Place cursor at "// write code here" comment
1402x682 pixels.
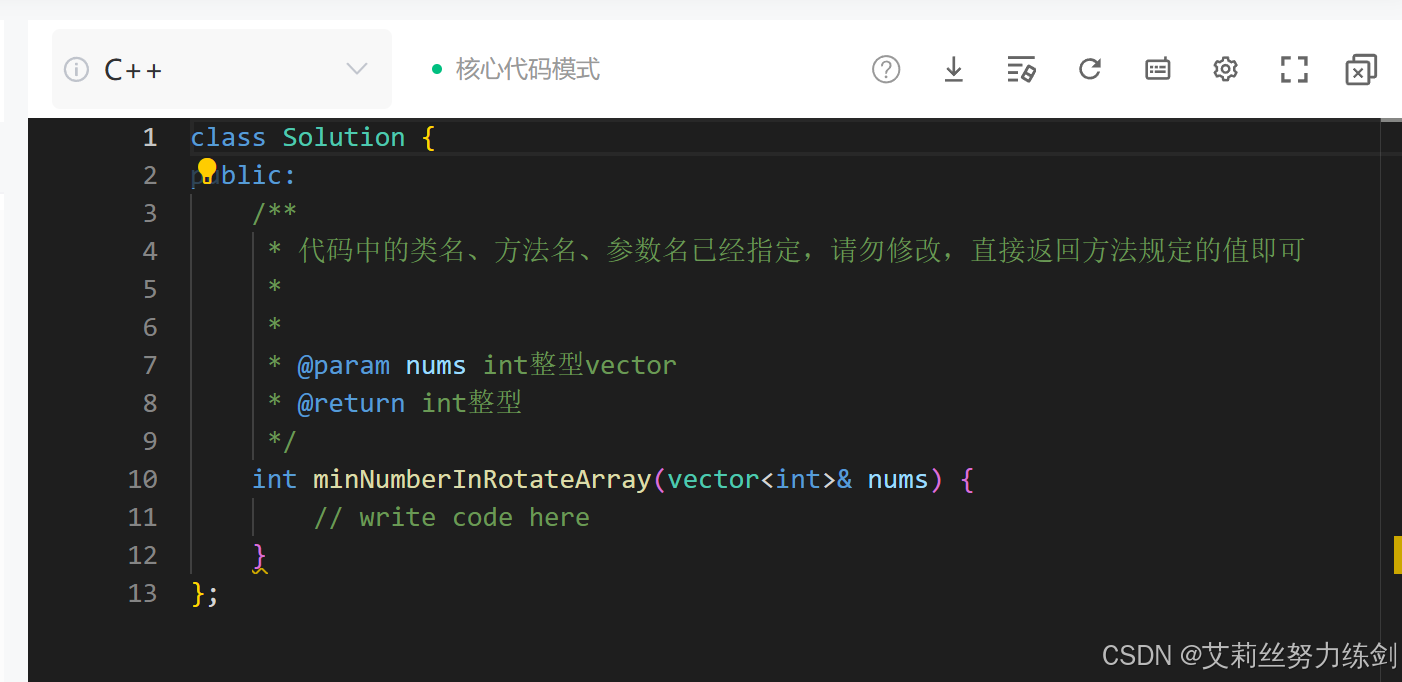[452, 517]
